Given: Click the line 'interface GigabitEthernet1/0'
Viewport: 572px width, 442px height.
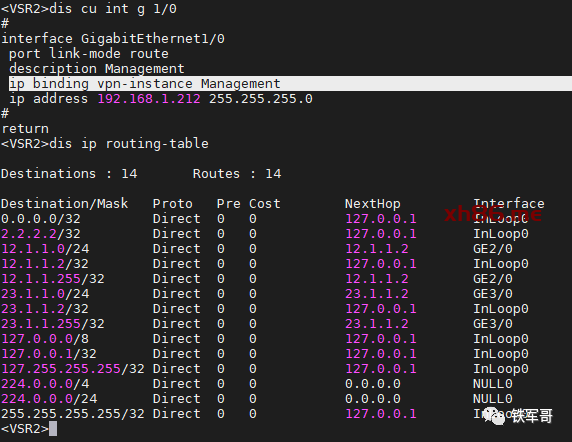Looking at the screenshot, I should pos(113,39).
